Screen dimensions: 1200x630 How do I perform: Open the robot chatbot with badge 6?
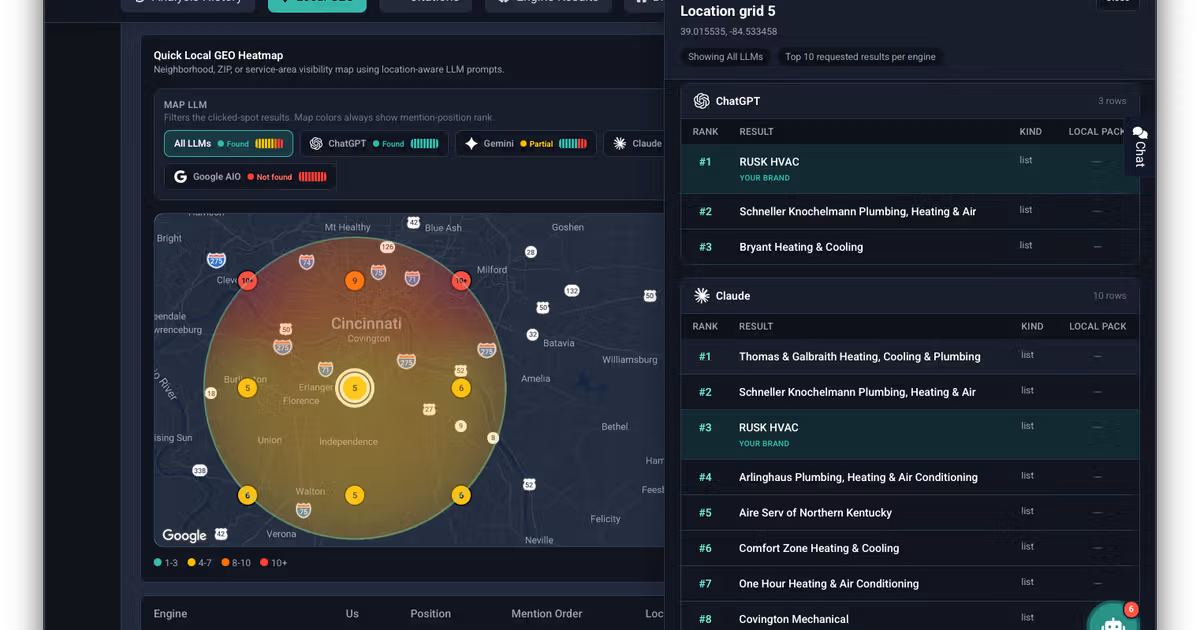coord(1113,622)
